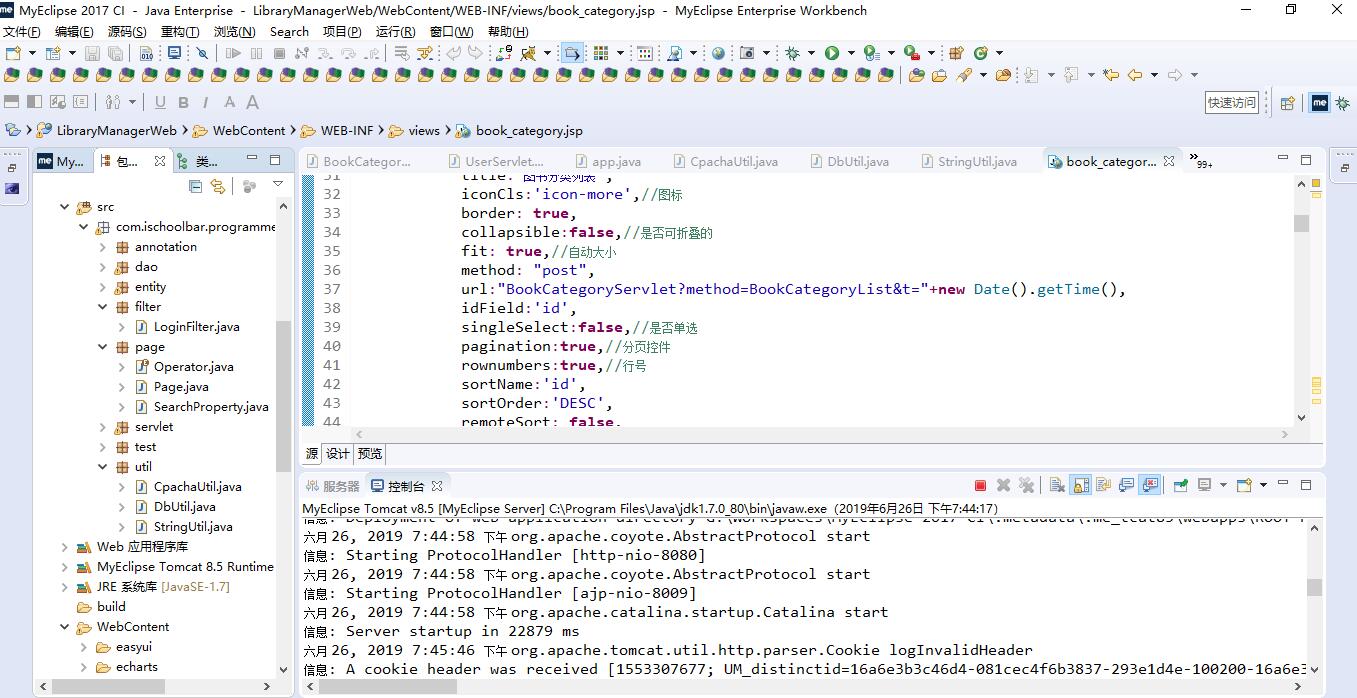The image size is (1357, 698).
Task: Collapse the filter package in tree
Action: coord(103,307)
